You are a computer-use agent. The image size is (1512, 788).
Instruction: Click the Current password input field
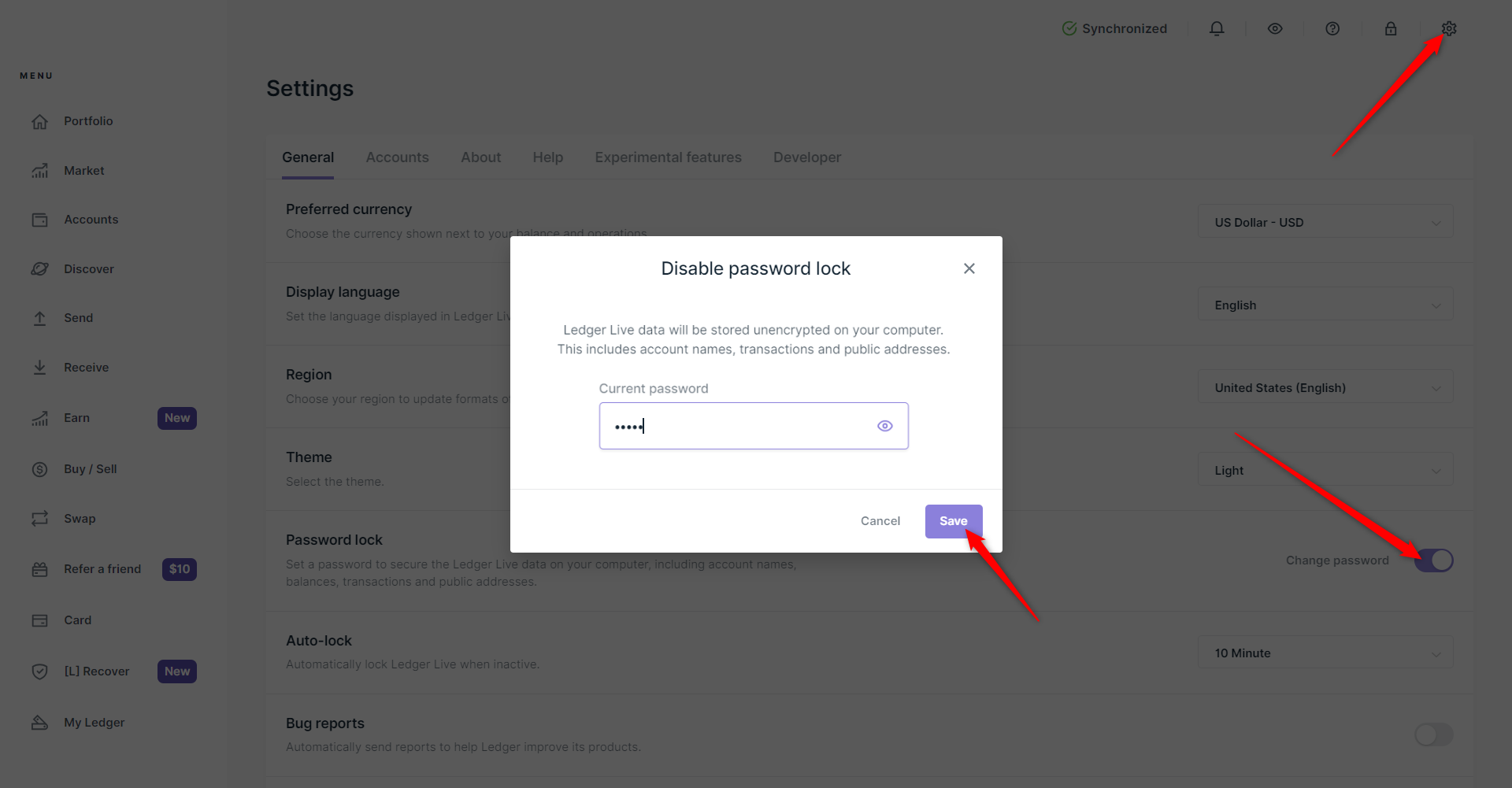[736, 426]
